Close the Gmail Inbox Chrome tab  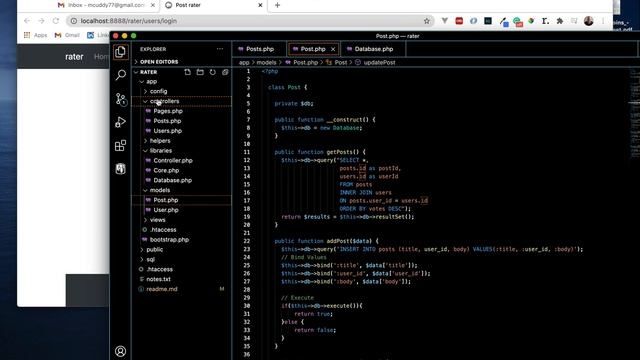(x=153, y=5)
